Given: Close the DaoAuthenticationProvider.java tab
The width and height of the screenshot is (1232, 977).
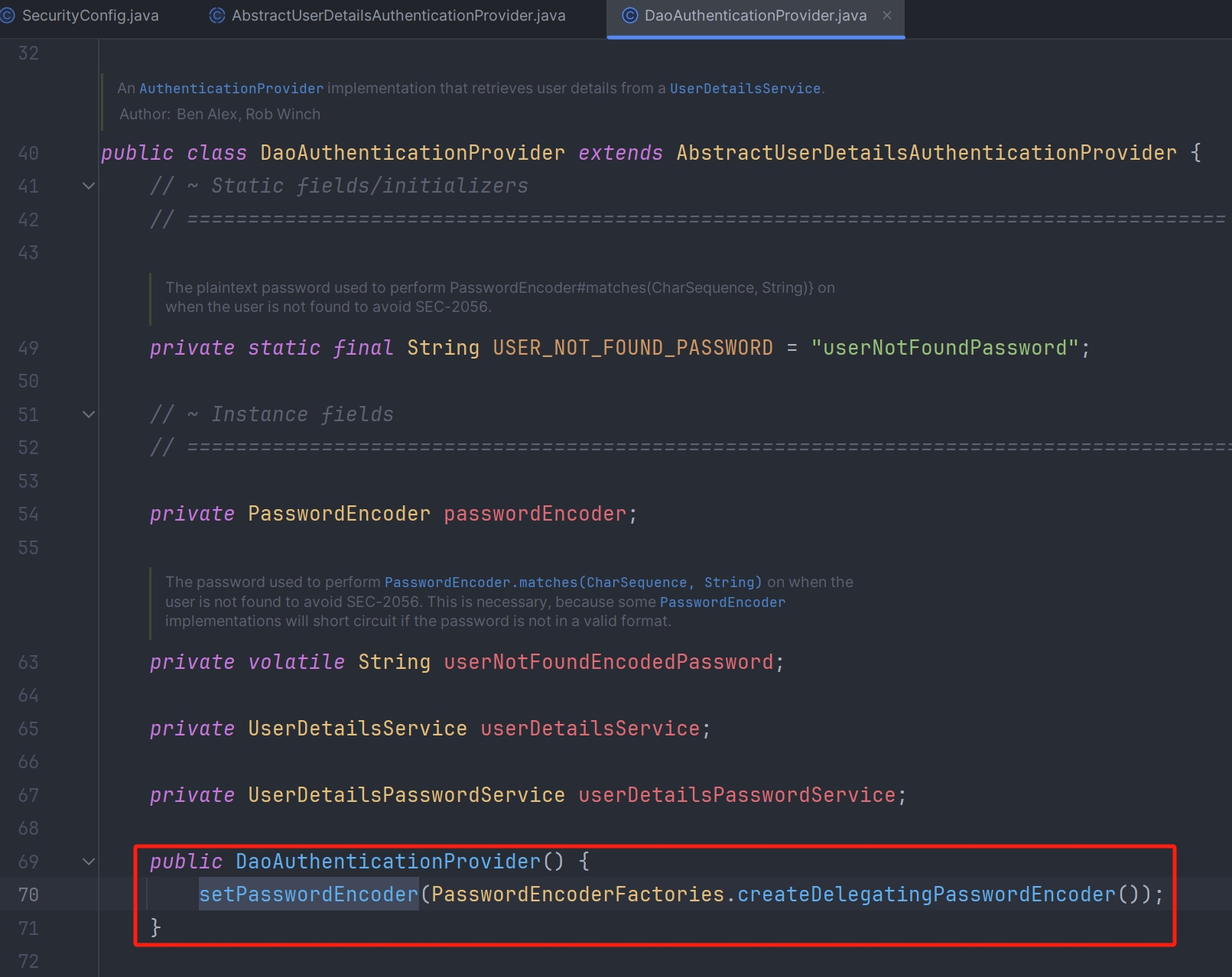Looking at the screenshot, I should tap(887, 15).
